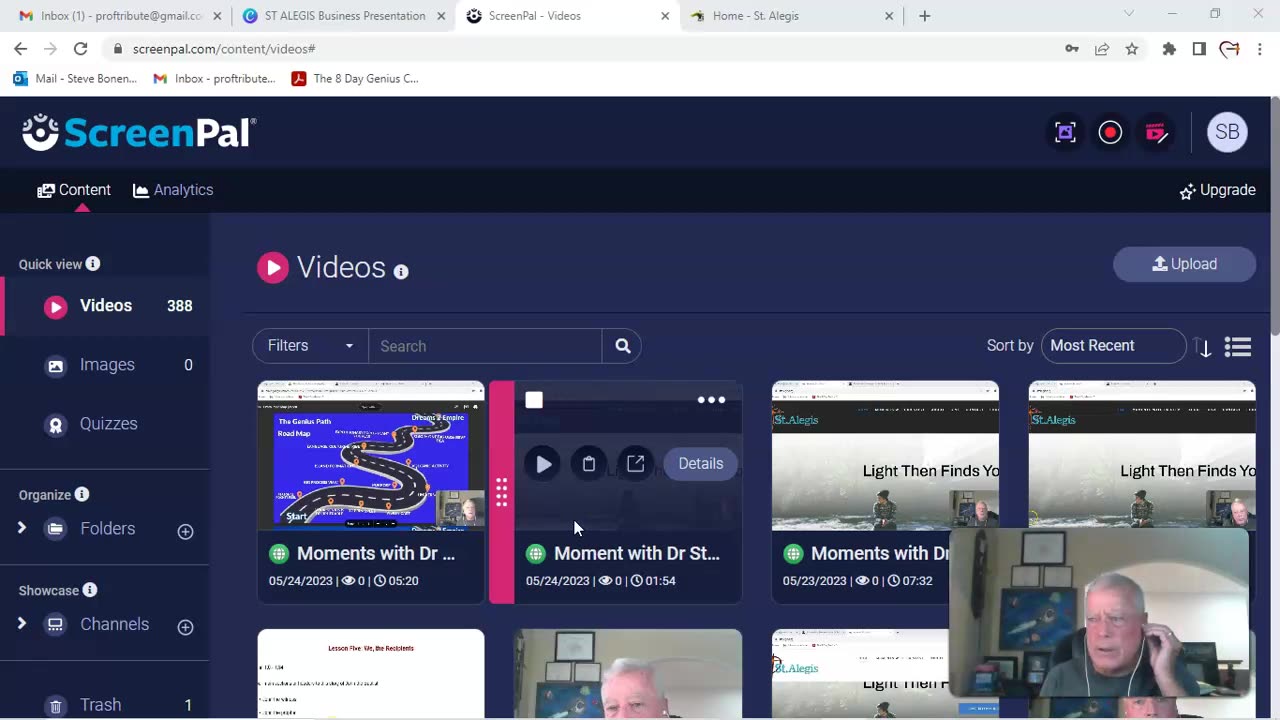The height and width of the screenshot is (720, 1280).
Task: Tick the selection checkbox on hovered video
Action: tap(534, 400)
